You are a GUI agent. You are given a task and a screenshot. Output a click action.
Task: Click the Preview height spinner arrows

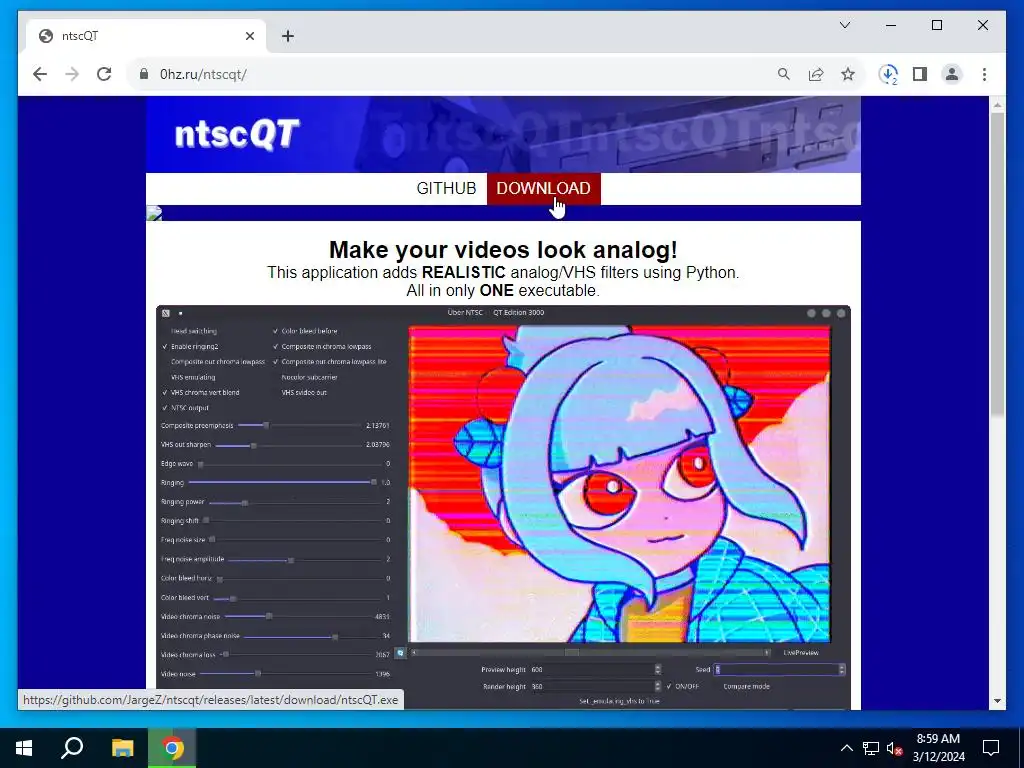click(x=658, y=669)
